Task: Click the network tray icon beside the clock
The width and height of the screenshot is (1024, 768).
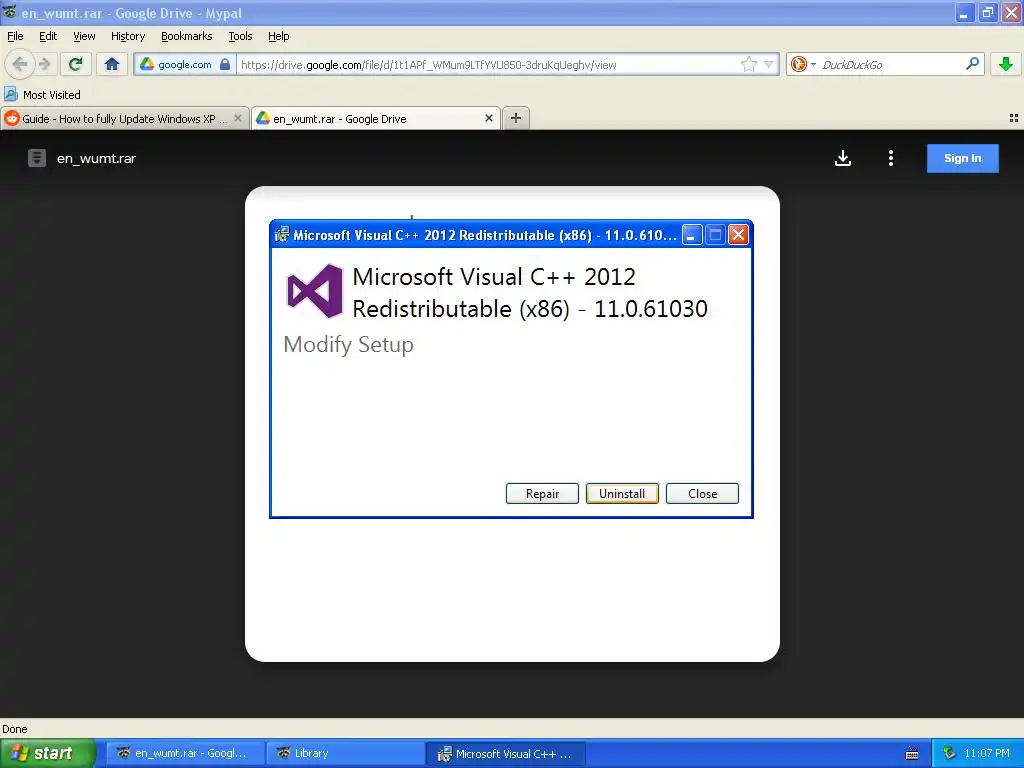Action: (949, 753)
